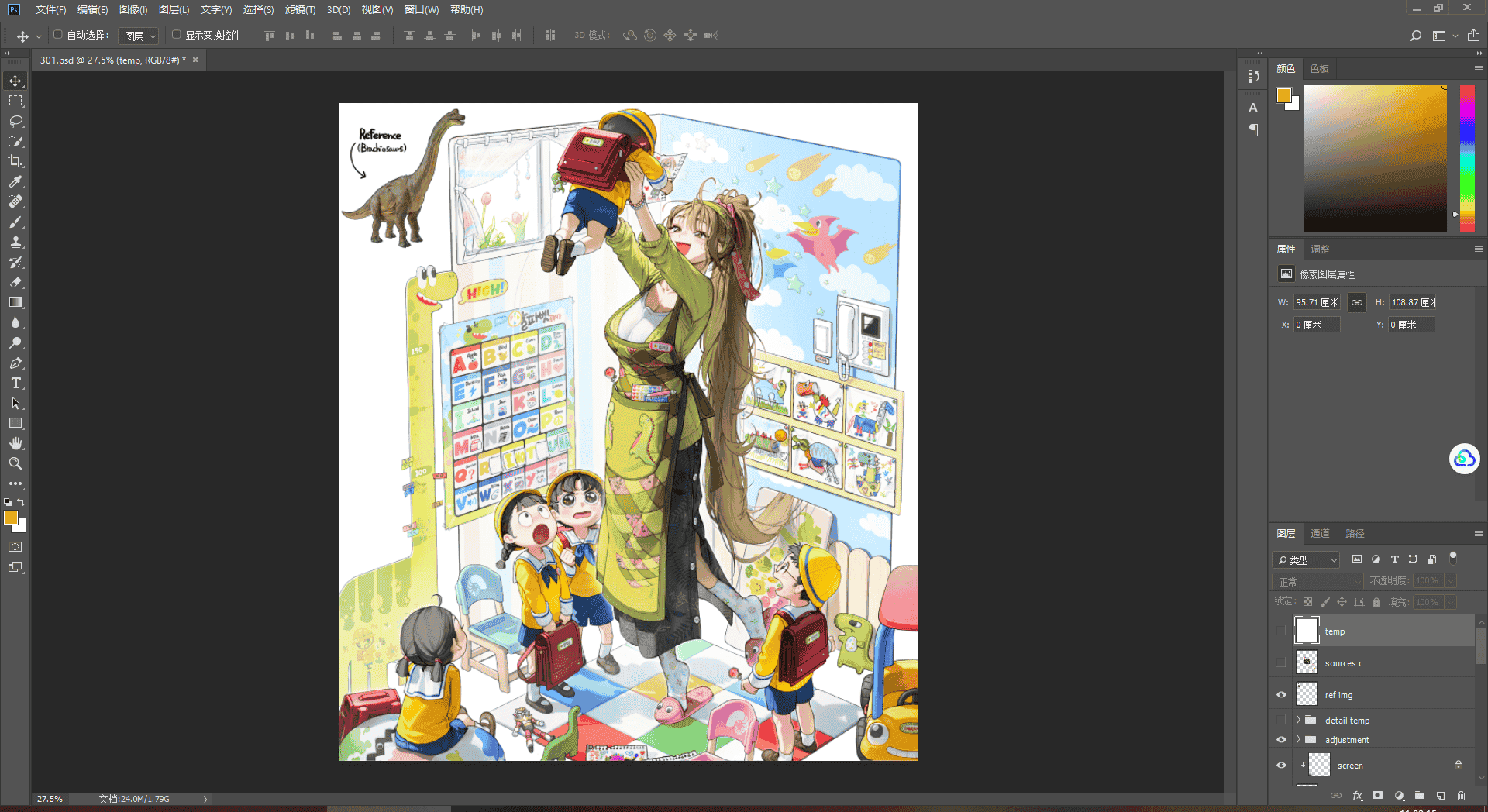Click the add layer style fx icon
Viewport: 1488px width, 812px height.
pos(1357,796)
